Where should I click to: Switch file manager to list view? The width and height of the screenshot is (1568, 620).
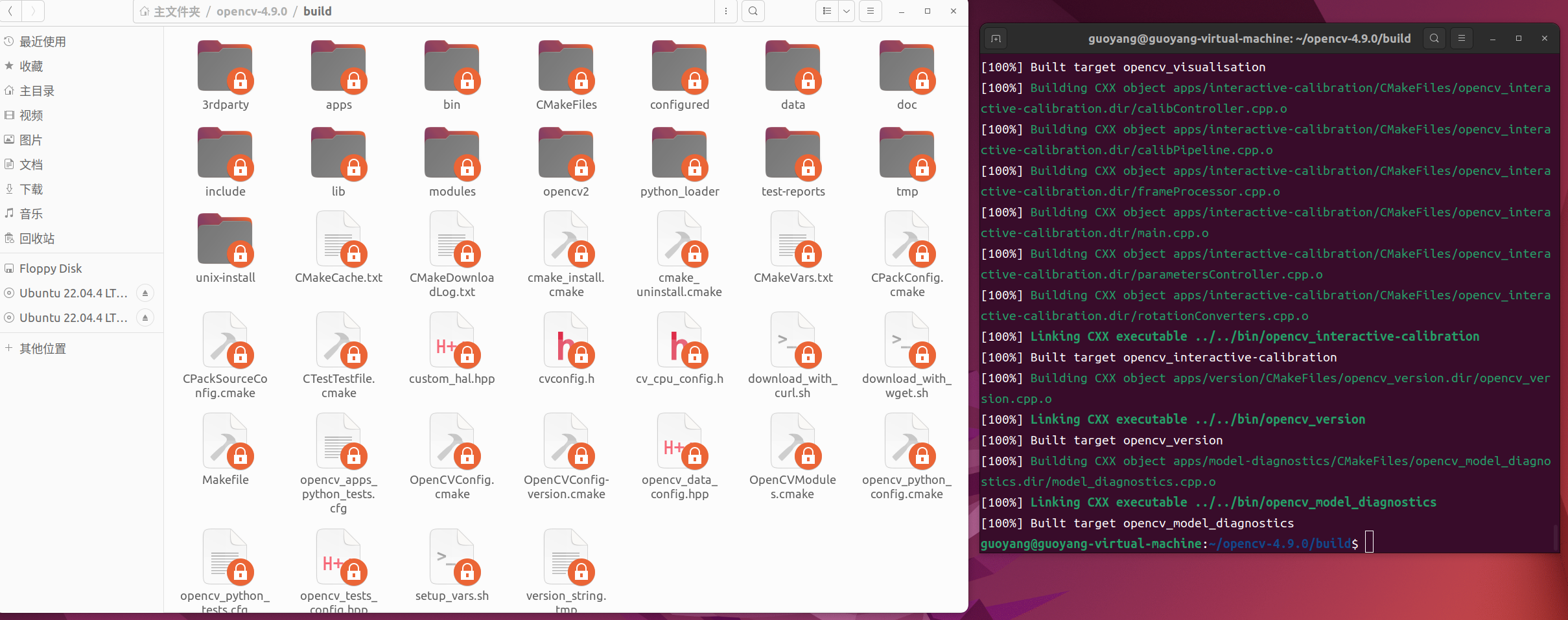pyautogui.click(x=827, y=11)
